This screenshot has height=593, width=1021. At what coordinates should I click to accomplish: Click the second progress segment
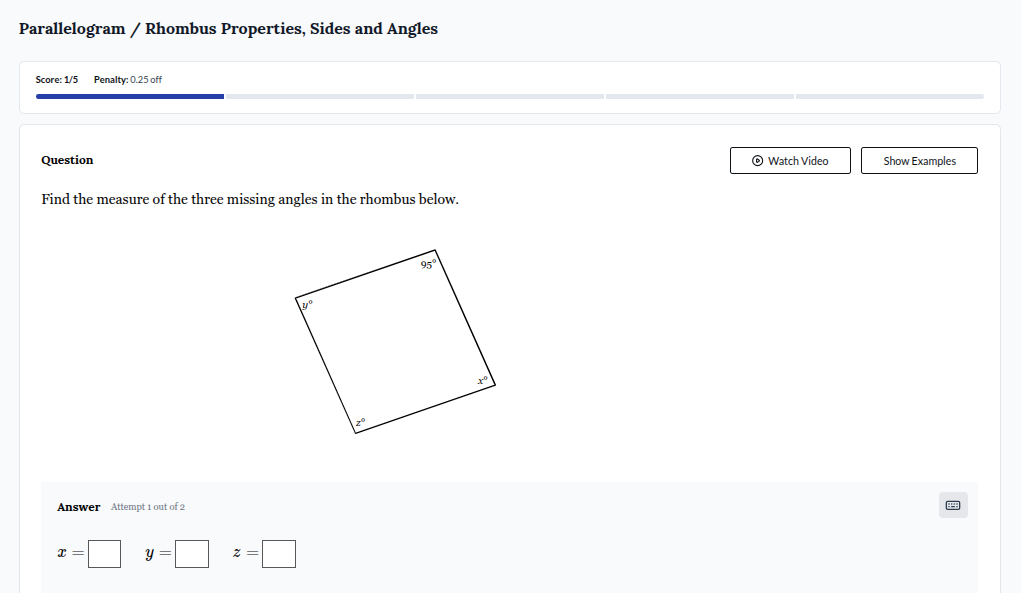320,96
